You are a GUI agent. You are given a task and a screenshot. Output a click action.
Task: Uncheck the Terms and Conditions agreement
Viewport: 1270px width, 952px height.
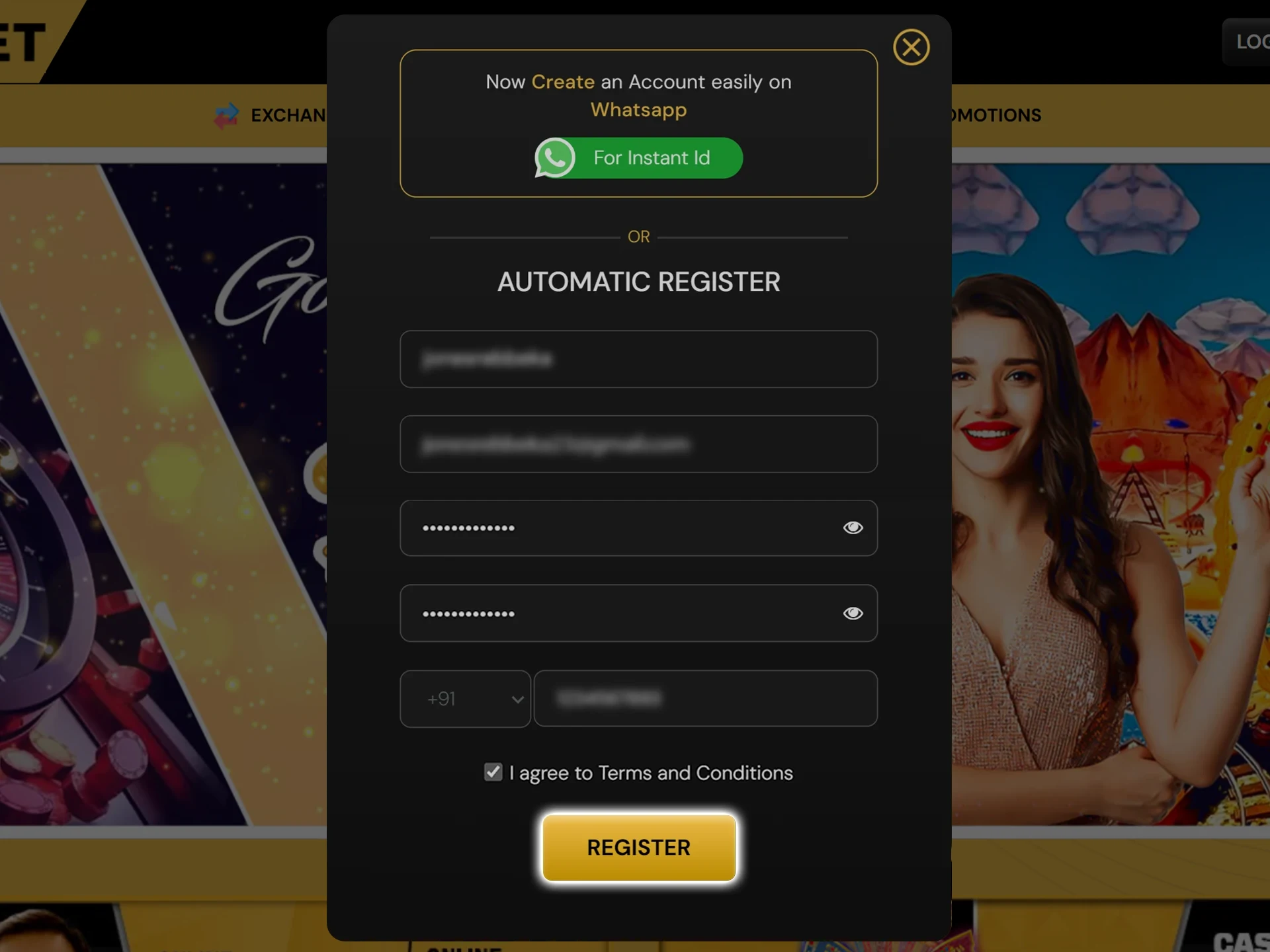[492, 772]
